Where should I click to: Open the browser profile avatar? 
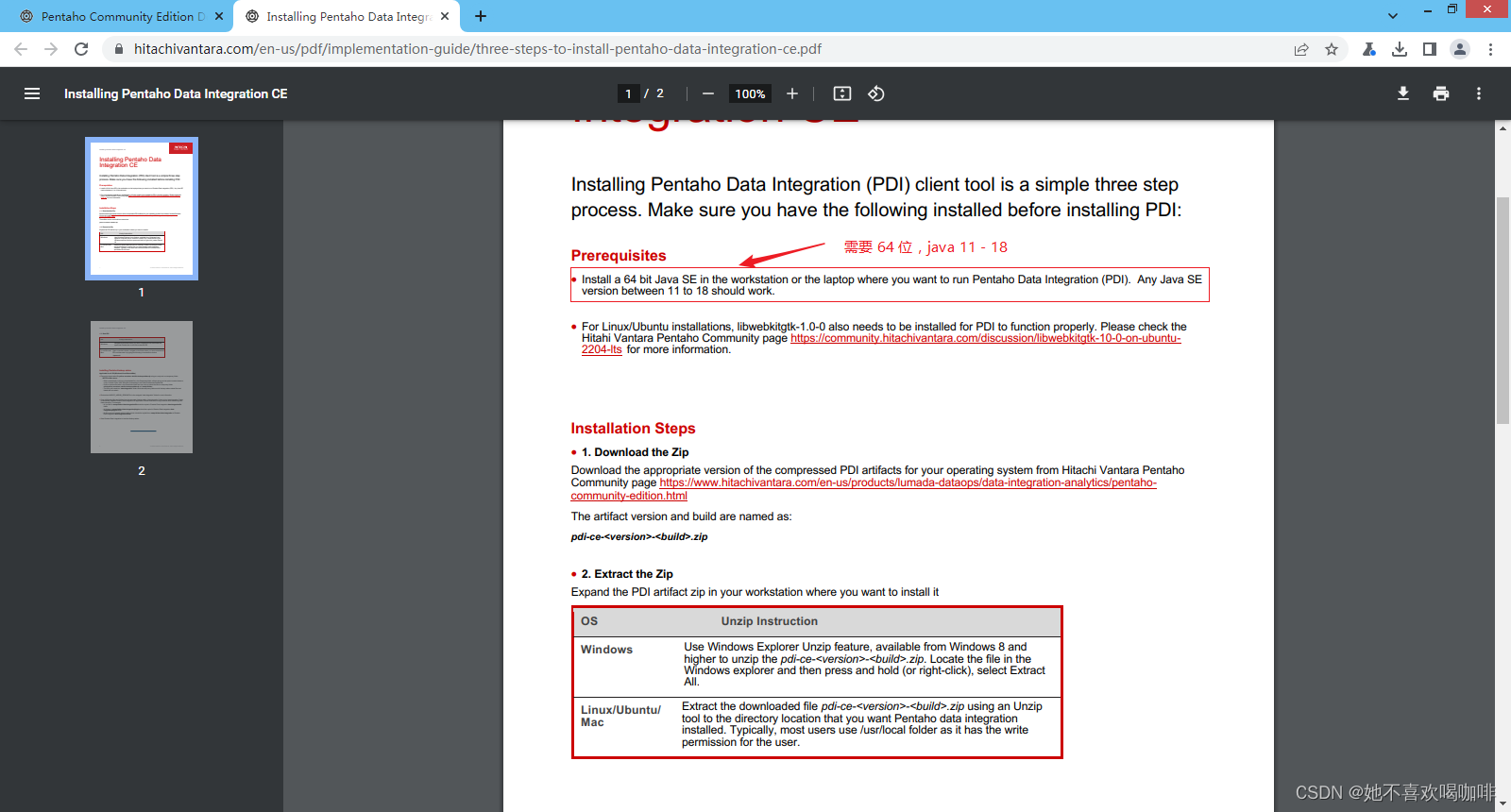point(1460,49)
